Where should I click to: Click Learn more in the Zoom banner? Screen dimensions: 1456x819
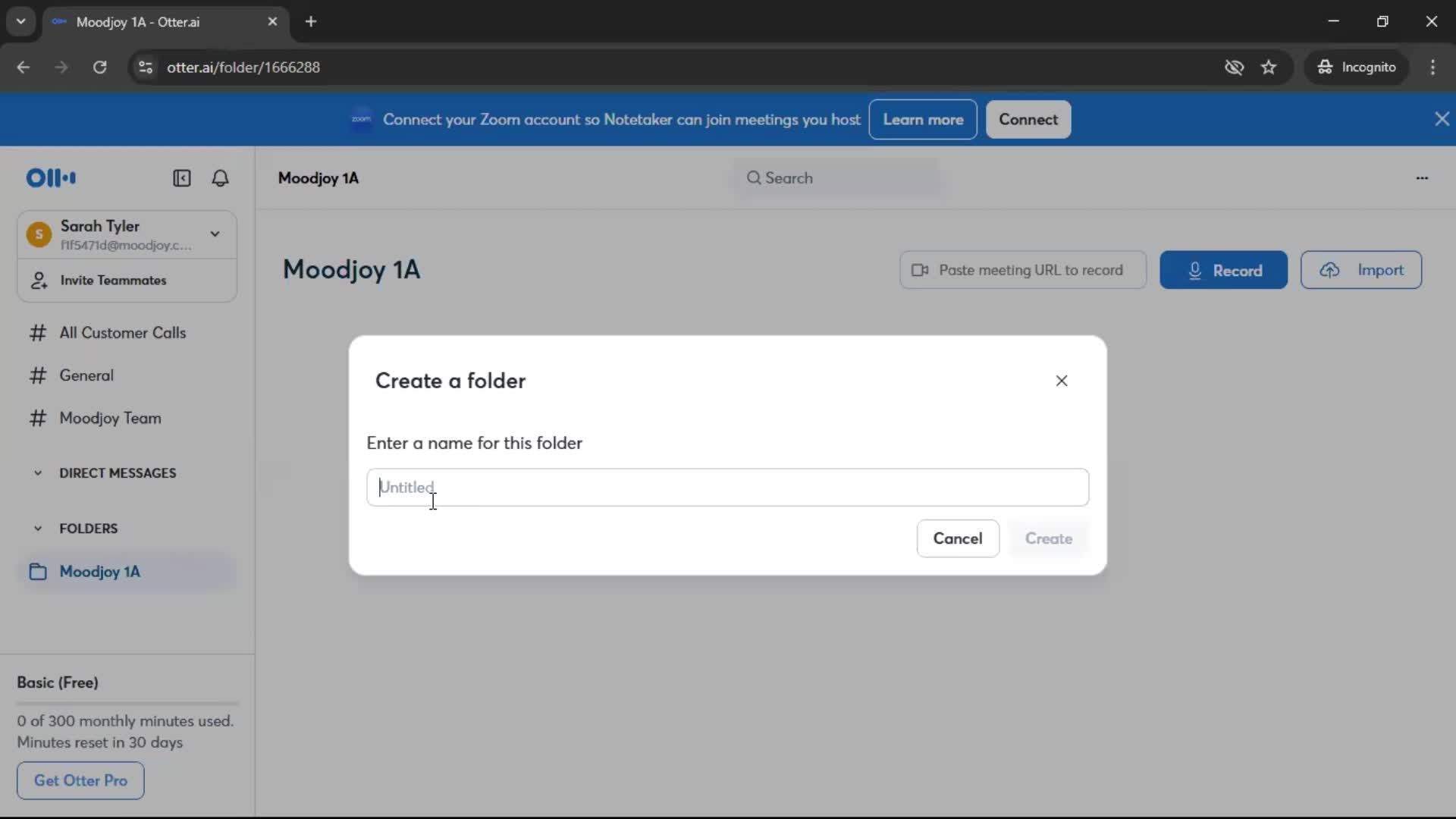pos(923,120)
